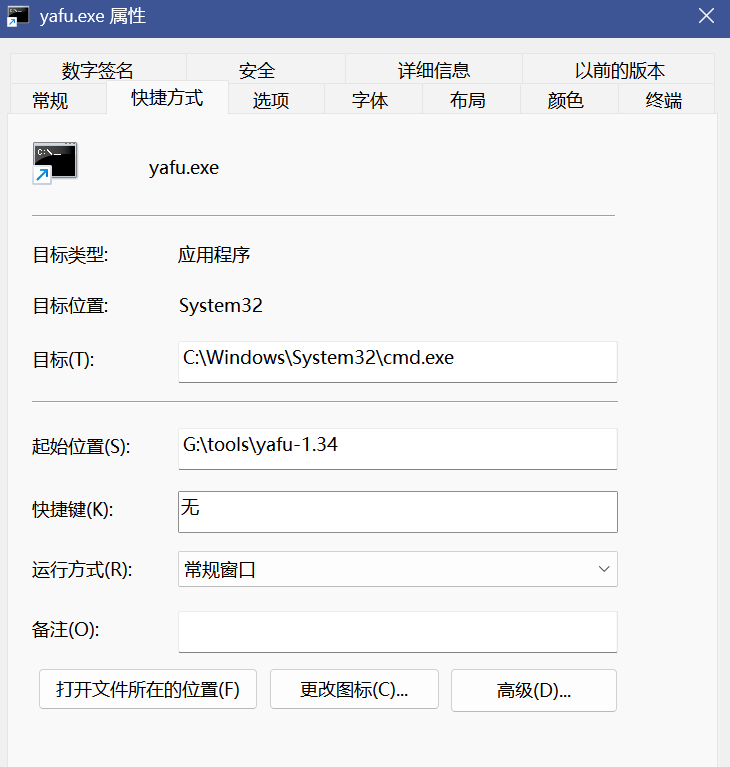Click the cmd shortcut icon beside yafu.exe
This screenshot has height=767, width=730.
(x=54, y=163)
